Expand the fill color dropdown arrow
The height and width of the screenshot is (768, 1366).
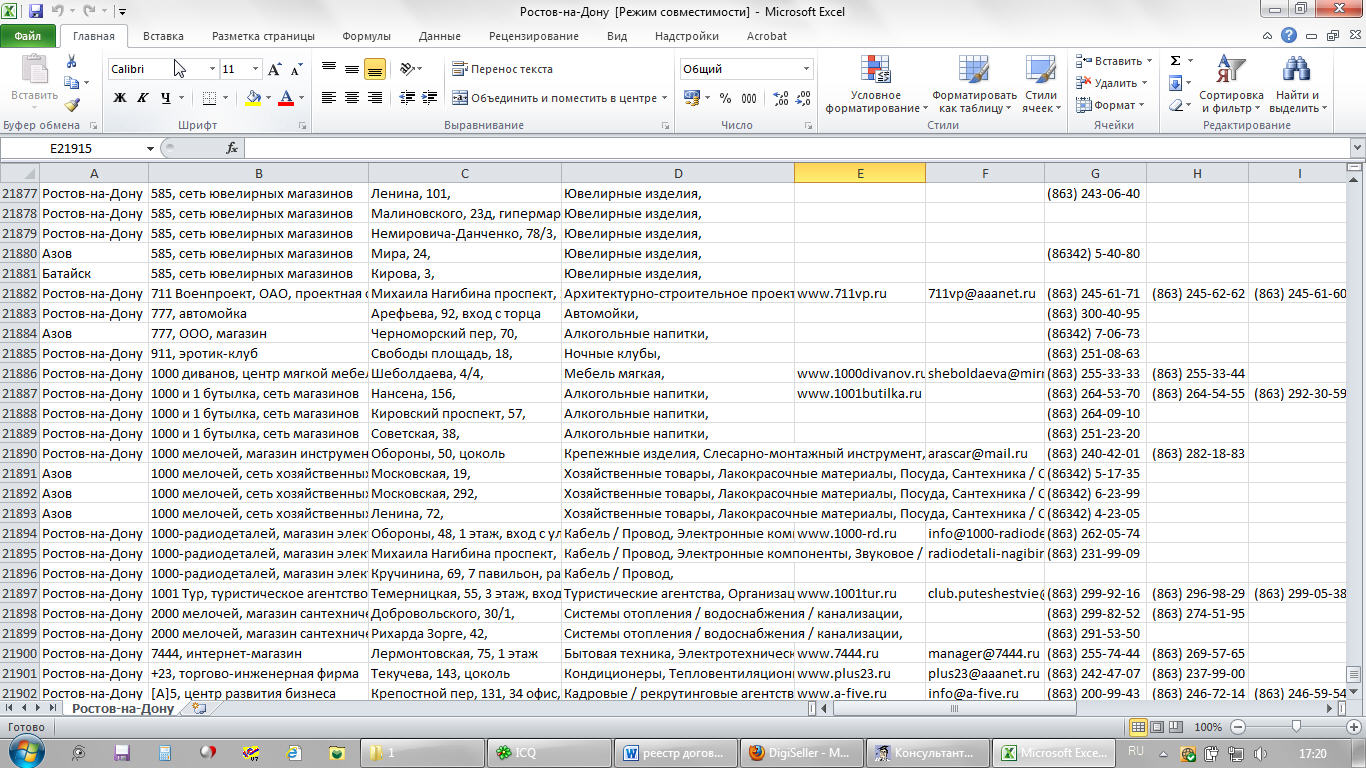coord(269,98)
